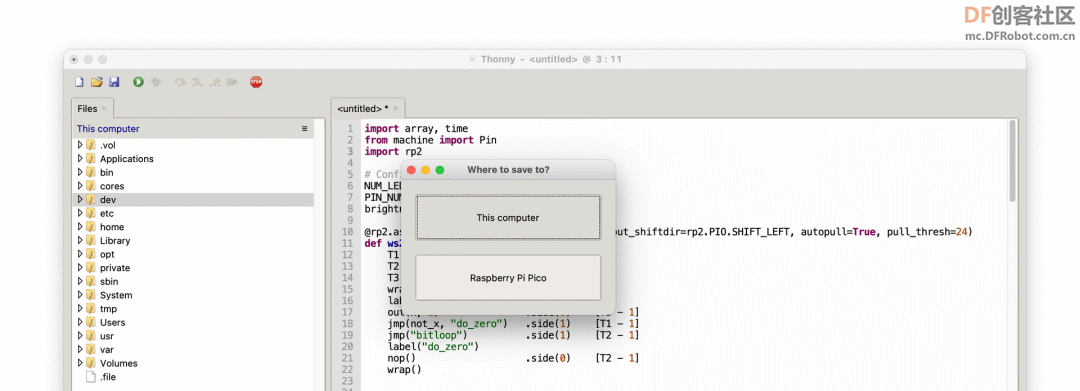The height and width of the screenshot is (391, 1080).
Task: Expand the opt folder
Action: (80, 254)
